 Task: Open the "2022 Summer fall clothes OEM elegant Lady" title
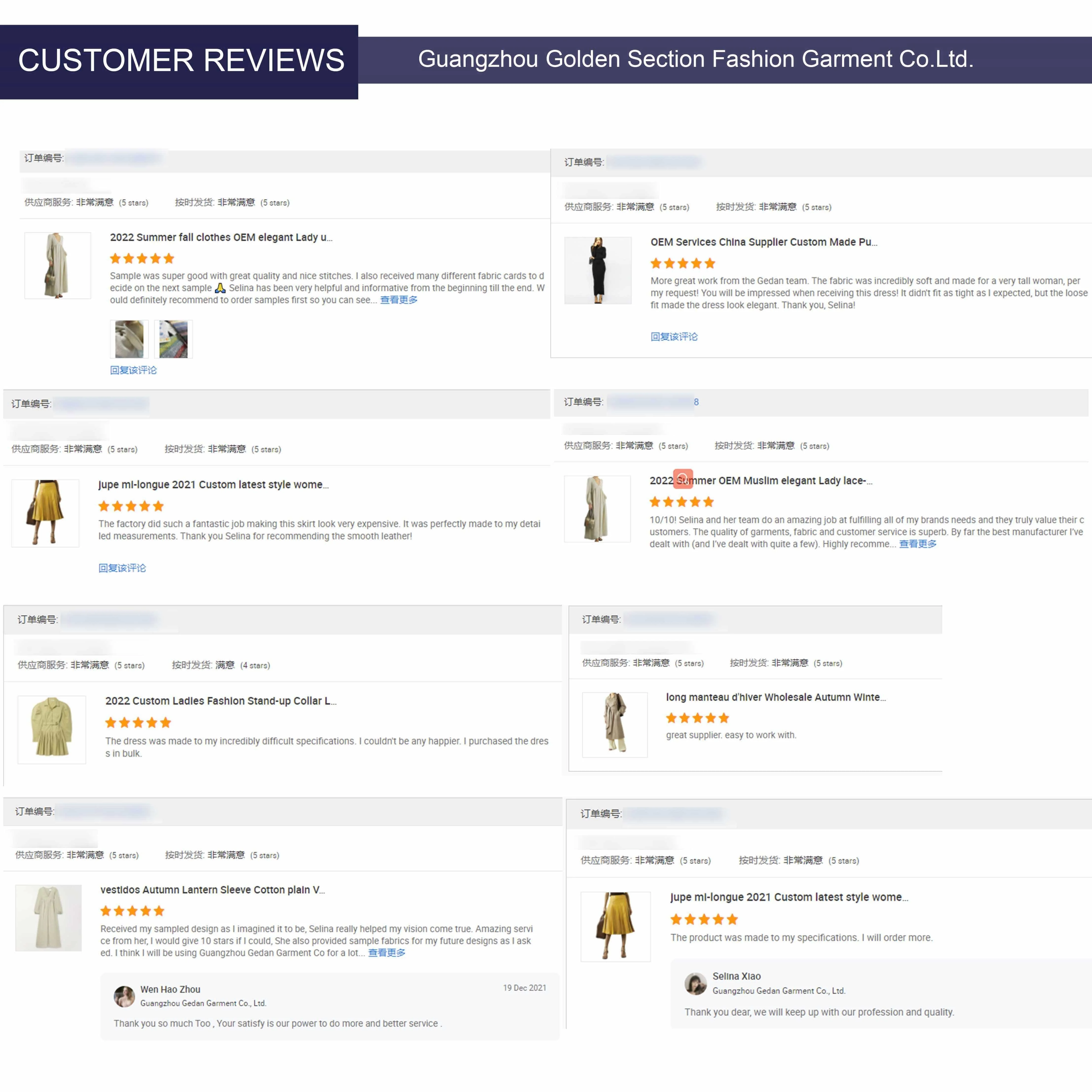pos(221,237)
